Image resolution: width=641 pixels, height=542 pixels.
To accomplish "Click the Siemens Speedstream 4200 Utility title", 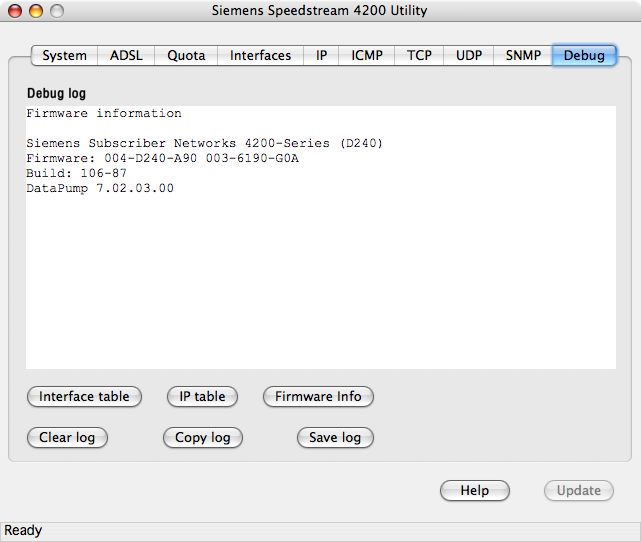I will click(x=319, y=10).
